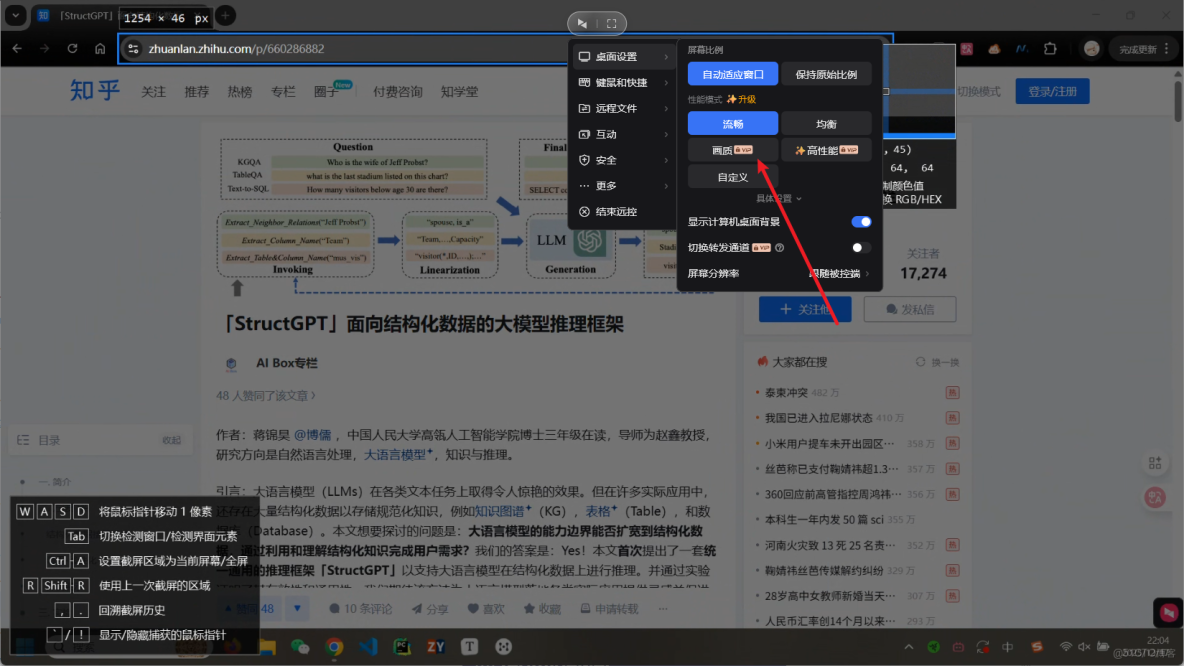Open VS Code from the taskbar

[x=367, y=646]
